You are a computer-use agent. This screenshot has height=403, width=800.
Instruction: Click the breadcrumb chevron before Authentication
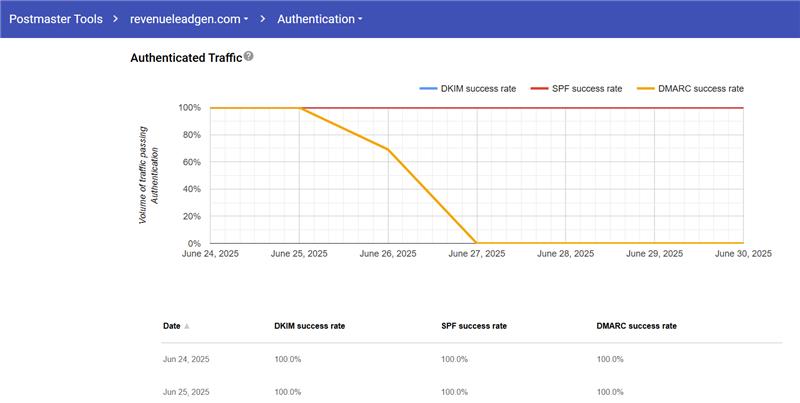click(263, 19)
